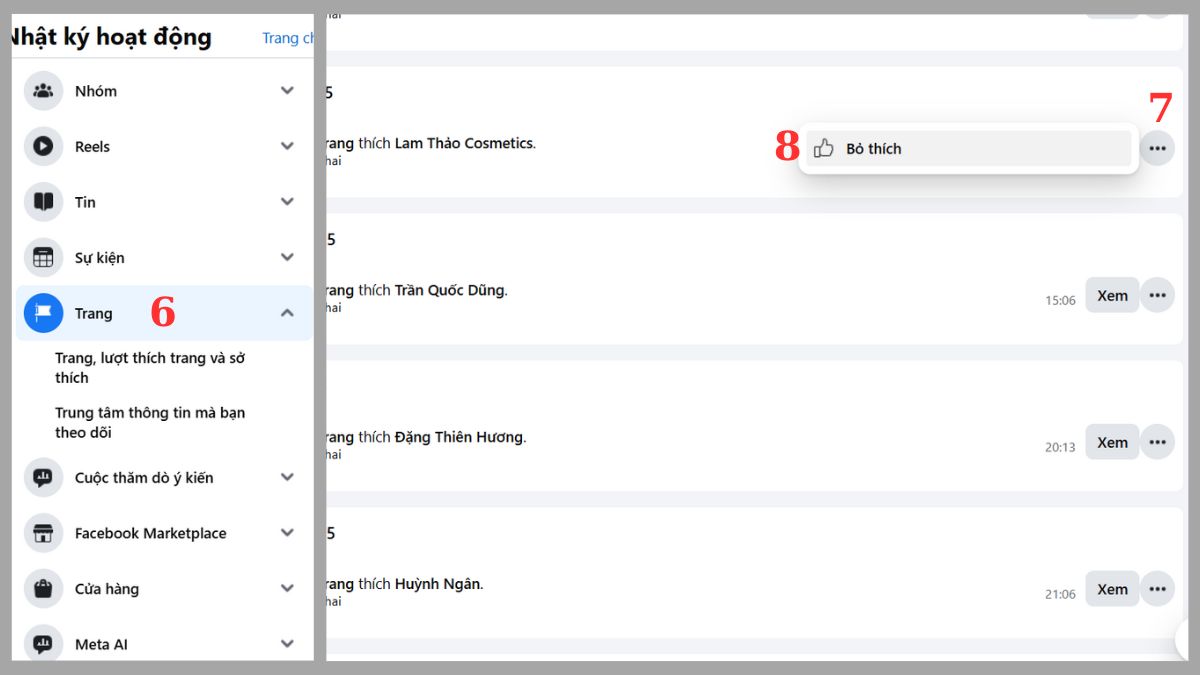Select the Meta AI icon
This screenshot has width=1200, height=675.
click(43, 644)
